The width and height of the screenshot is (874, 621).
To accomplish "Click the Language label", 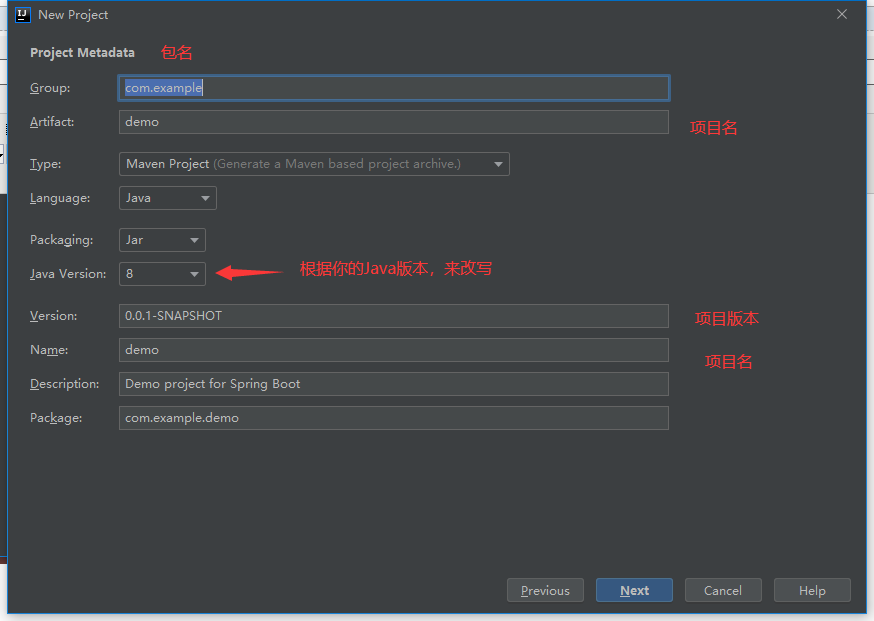I will point(60,198).
